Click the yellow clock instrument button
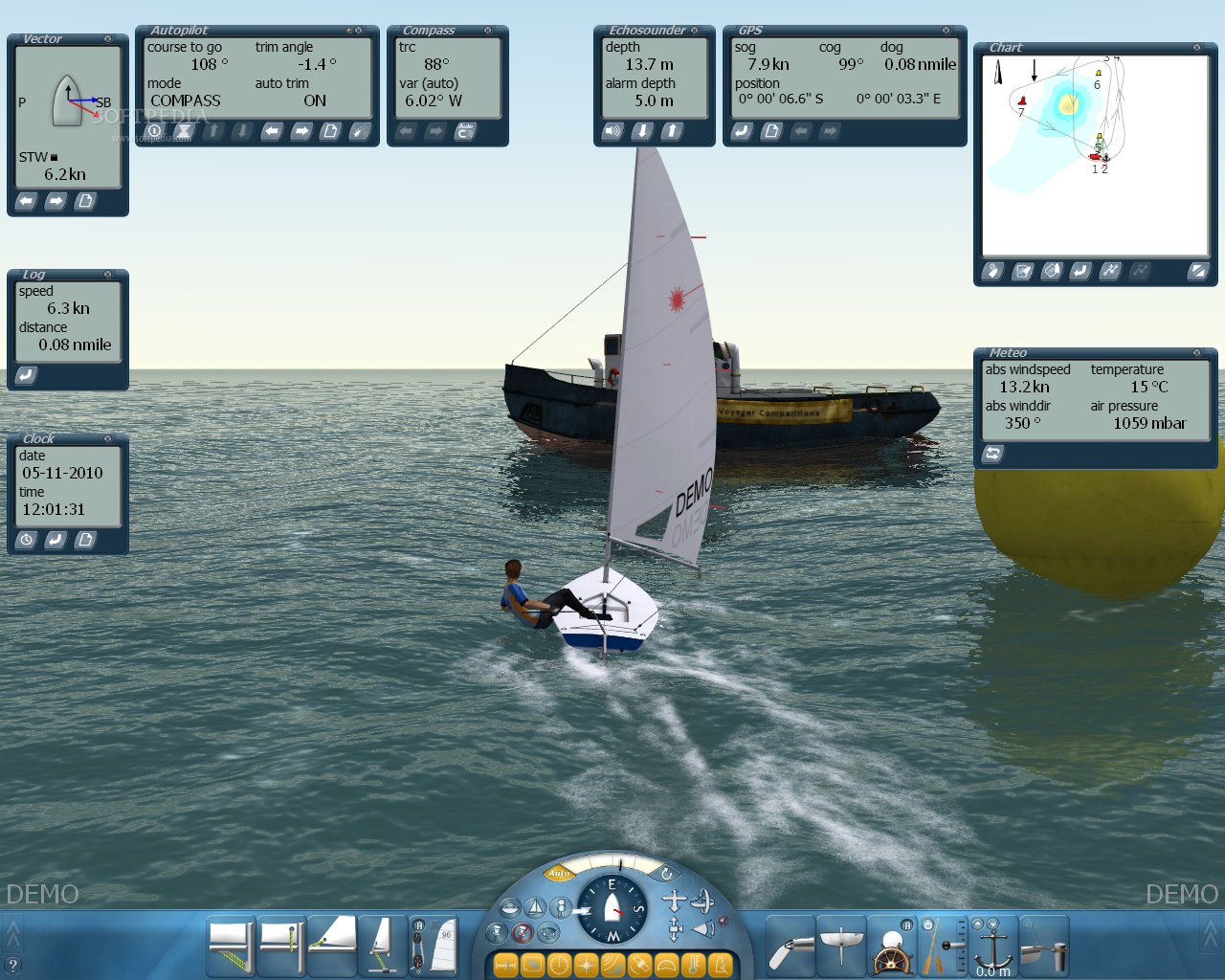This screenshot has height=980, width=1225. click(559, 965)
